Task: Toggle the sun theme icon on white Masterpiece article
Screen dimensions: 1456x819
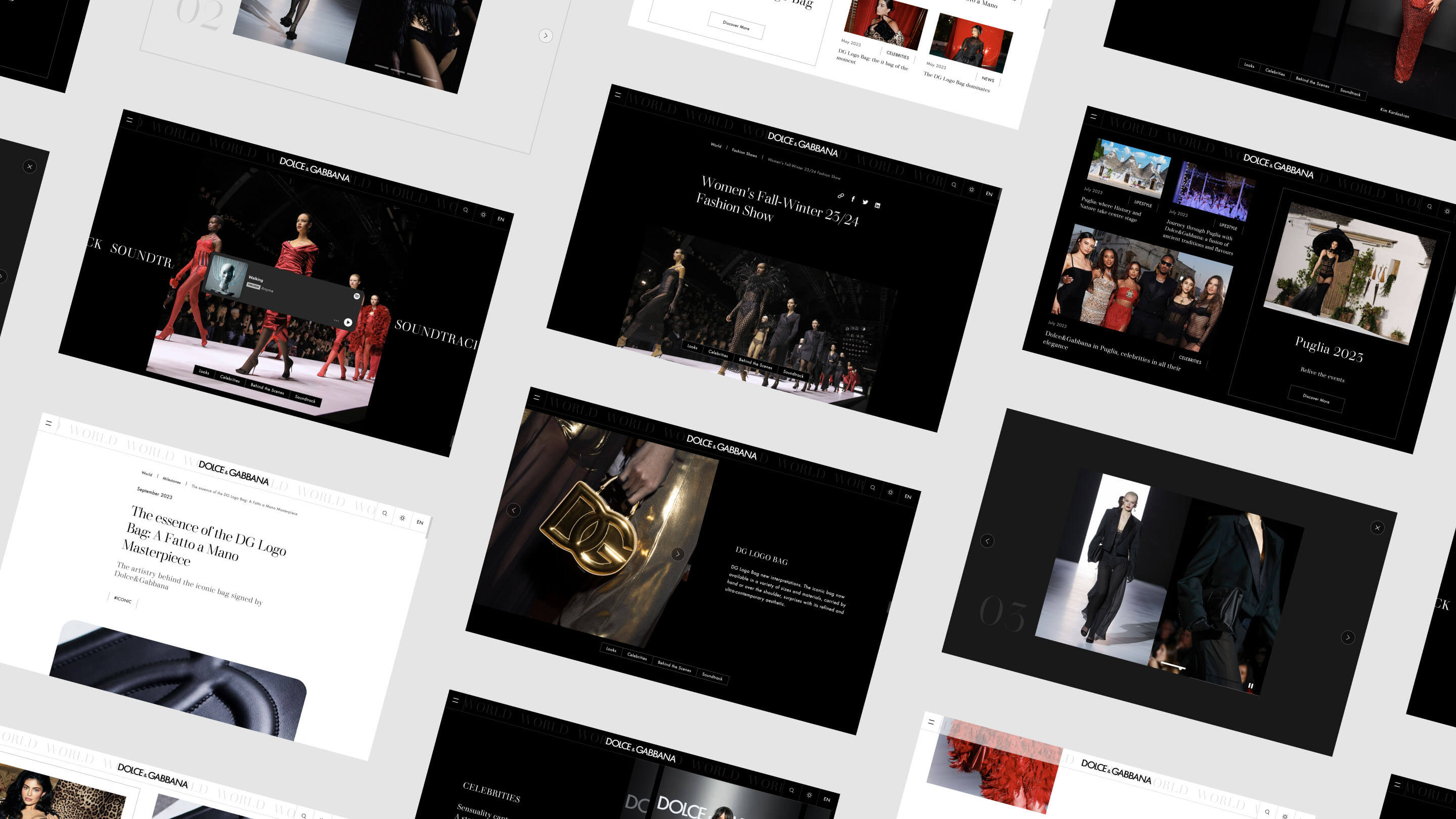Action: [x=402, y=518]
